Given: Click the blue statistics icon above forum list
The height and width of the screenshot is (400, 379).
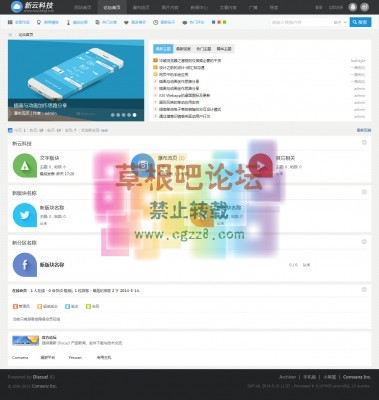Looking at the screenshot, I should pyautogui.click(x=10, y=130).
